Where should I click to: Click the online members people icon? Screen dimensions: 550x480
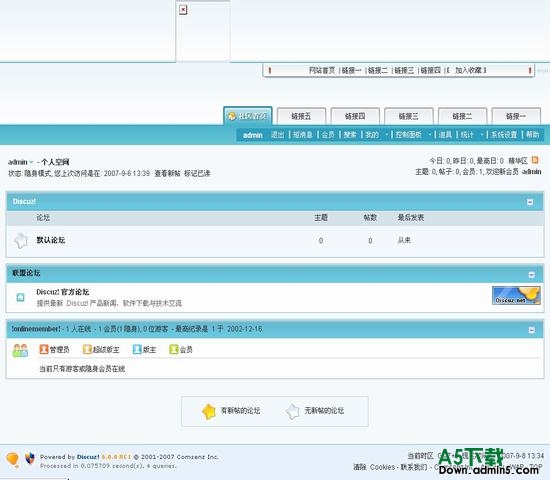(20, 350)
